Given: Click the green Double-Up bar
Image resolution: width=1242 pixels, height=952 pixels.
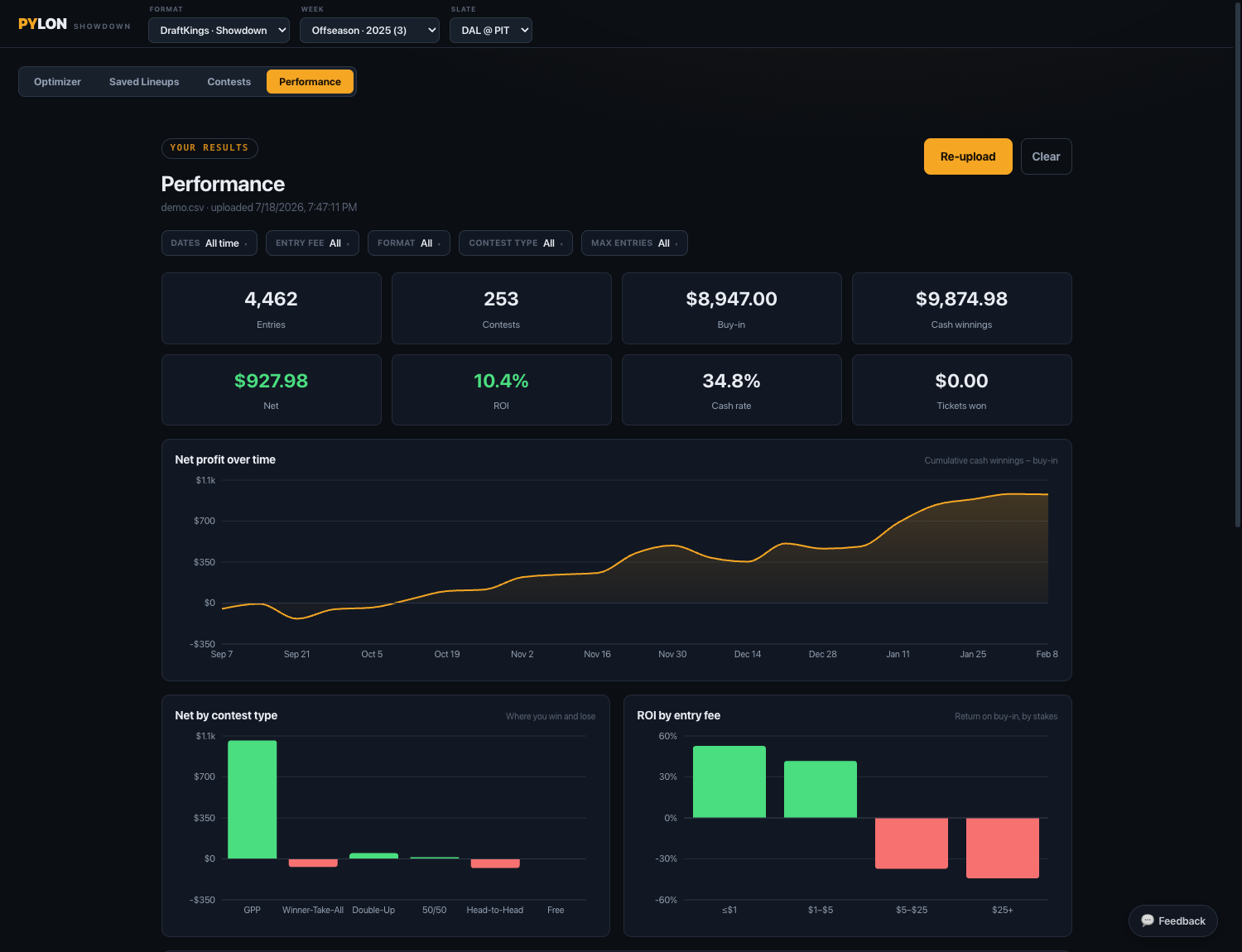Looking at the screenshot, I should coord(373,856).
